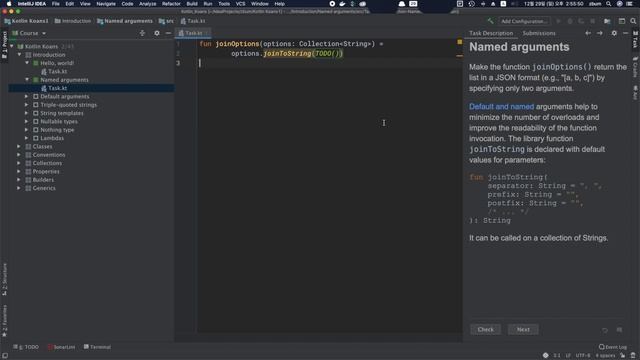The image size is (640, 360).
Task: Open the Analyze menu
Action: click(147, 4)
